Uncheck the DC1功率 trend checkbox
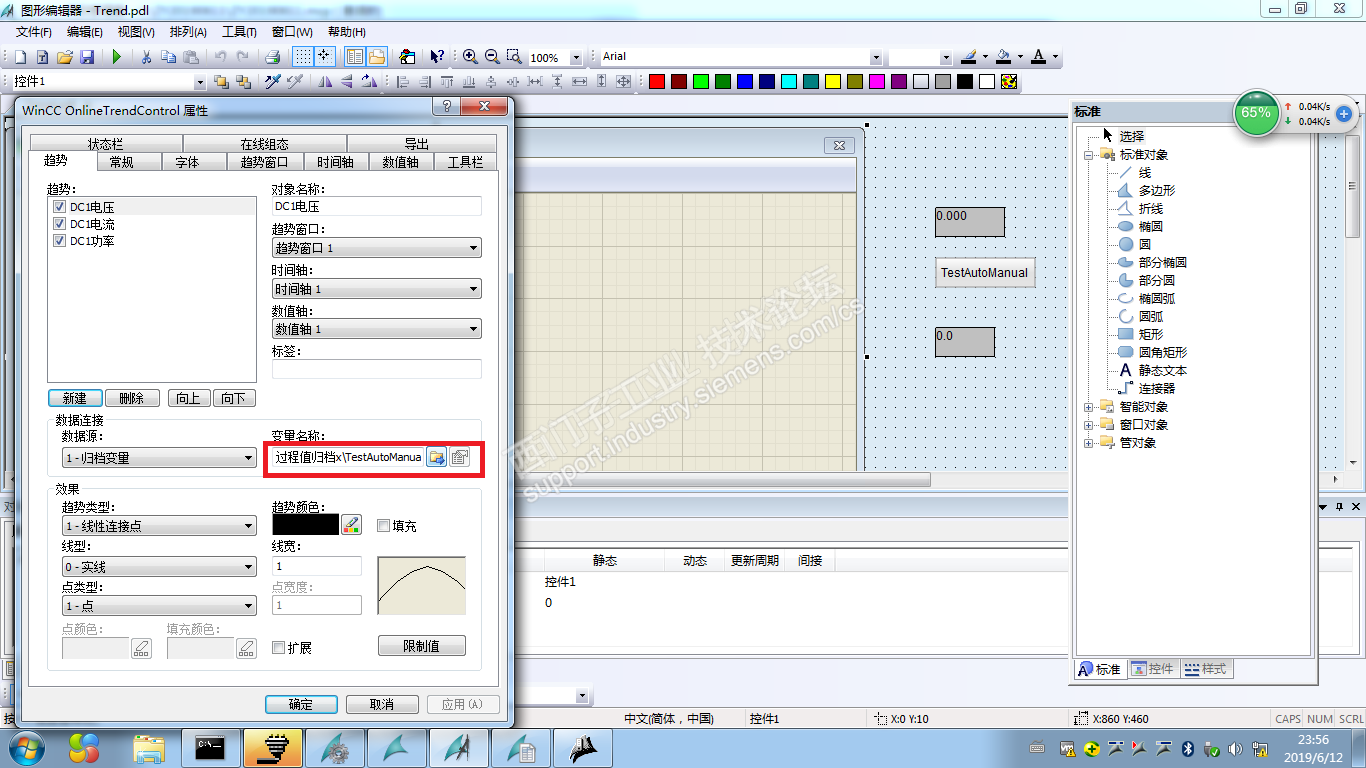1366x768 pixels. (x=60, y=241)
